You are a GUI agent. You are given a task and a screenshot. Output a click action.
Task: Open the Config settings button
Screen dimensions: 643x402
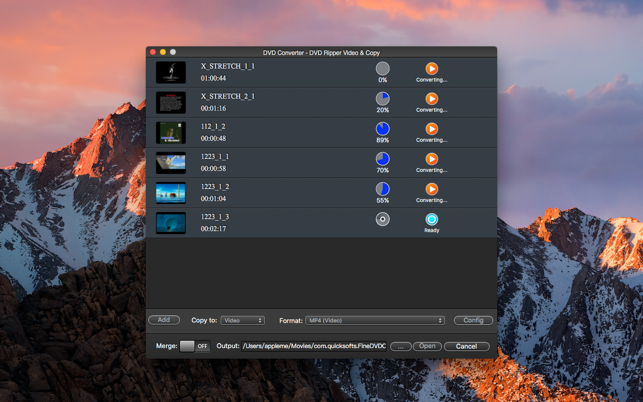tap(473, 320)
